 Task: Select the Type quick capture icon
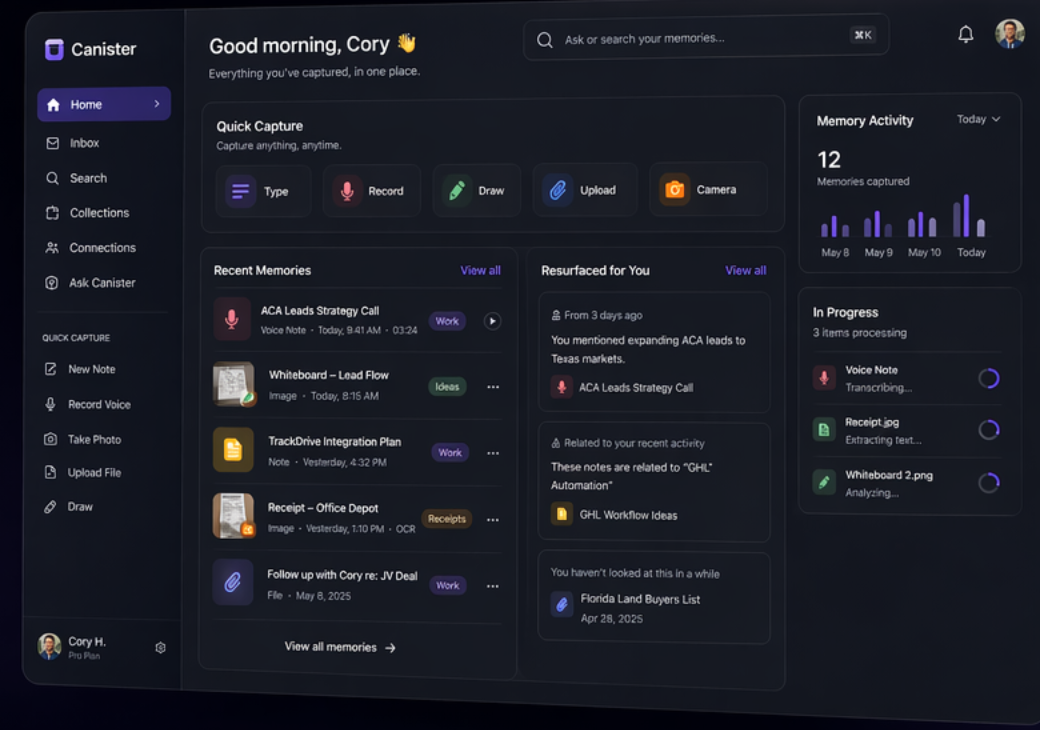tap(239, 190)
